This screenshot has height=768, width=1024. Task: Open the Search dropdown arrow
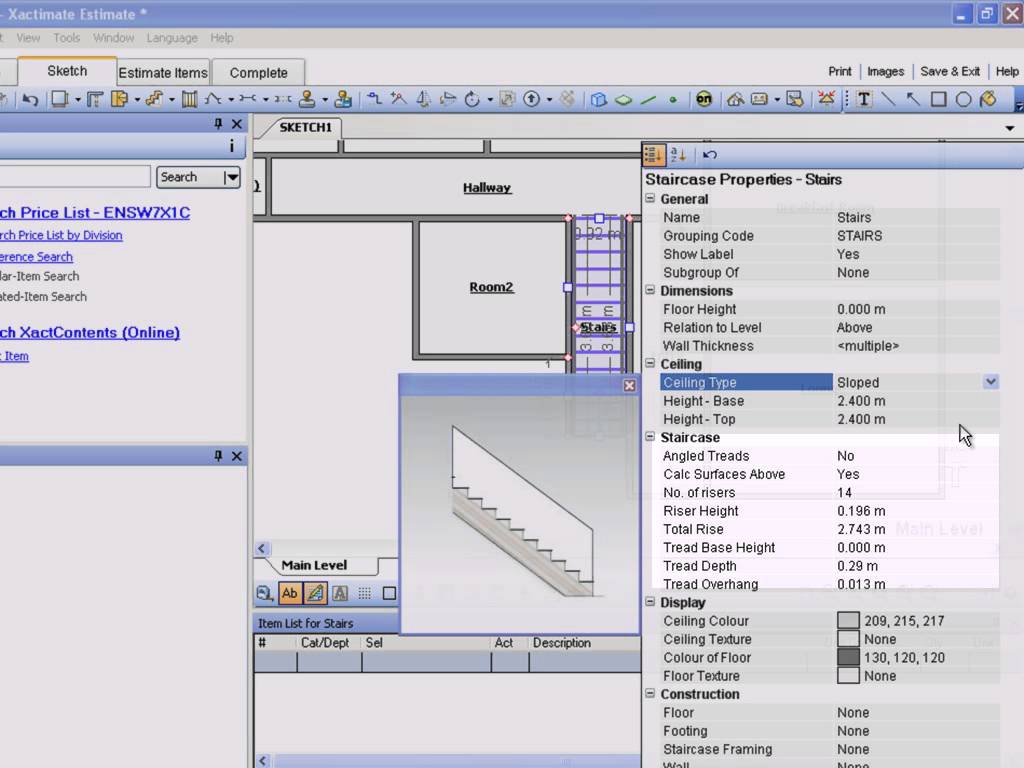point(232,177)
